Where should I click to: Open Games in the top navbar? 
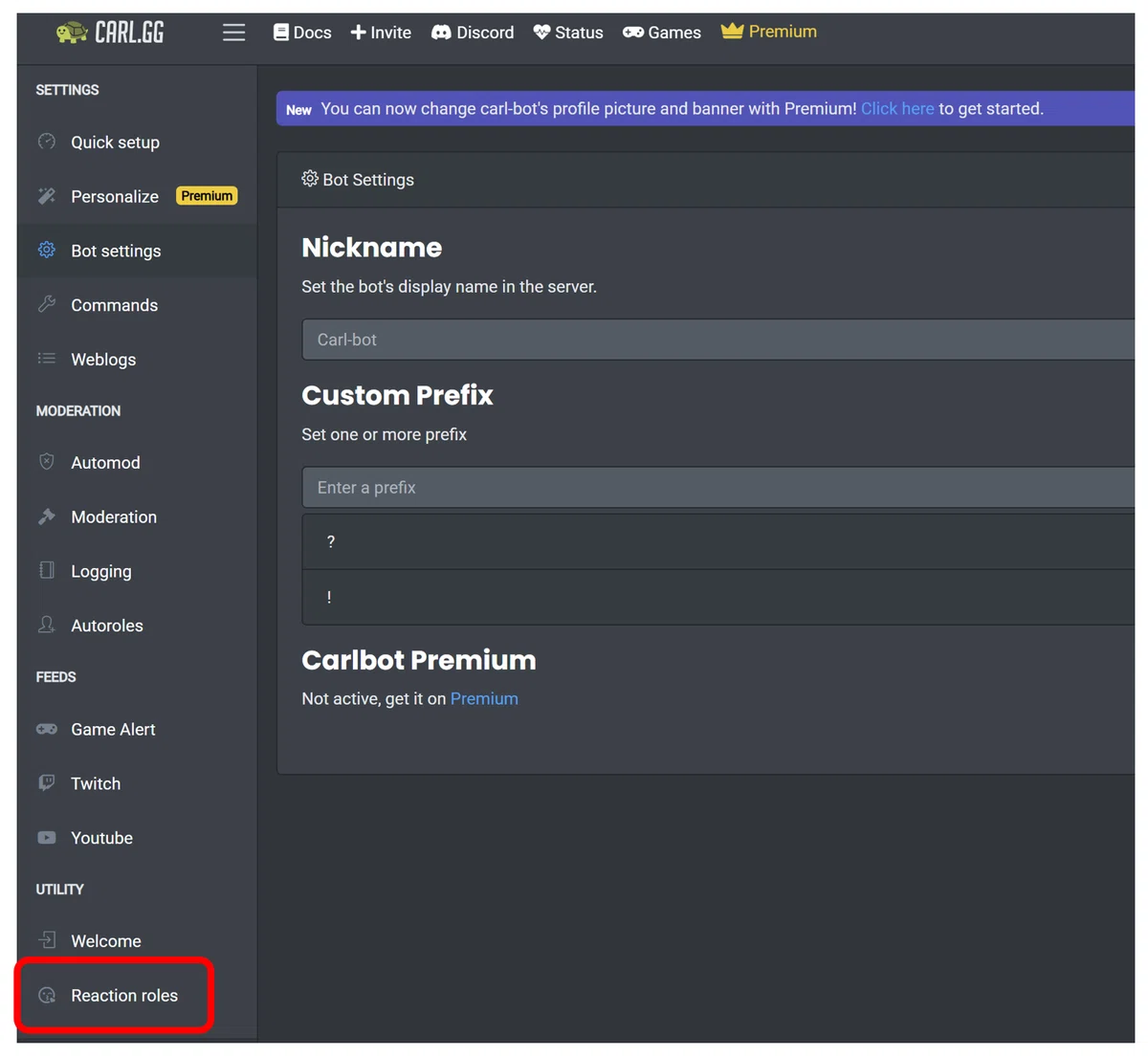(x=662, y=33)
